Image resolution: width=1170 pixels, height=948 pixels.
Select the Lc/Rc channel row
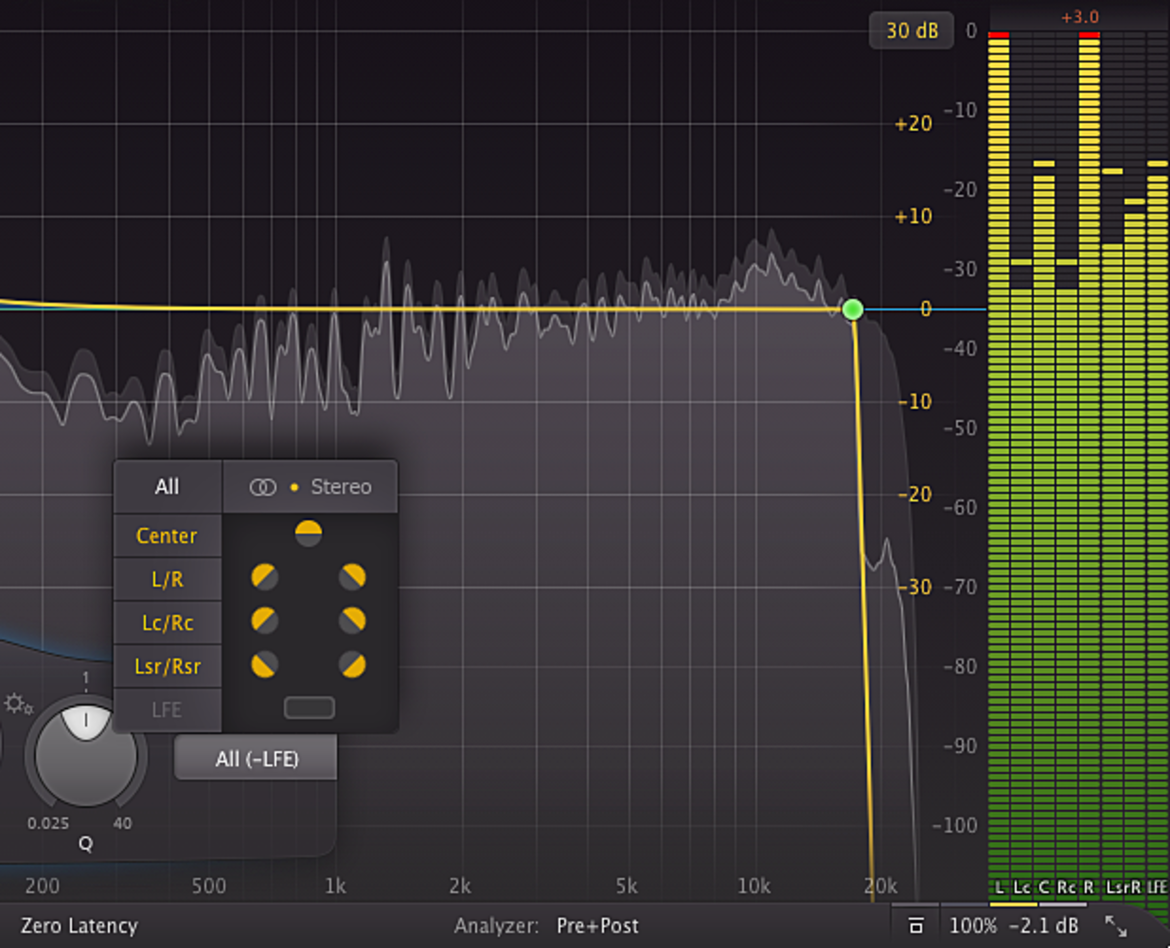click(167, 623)
